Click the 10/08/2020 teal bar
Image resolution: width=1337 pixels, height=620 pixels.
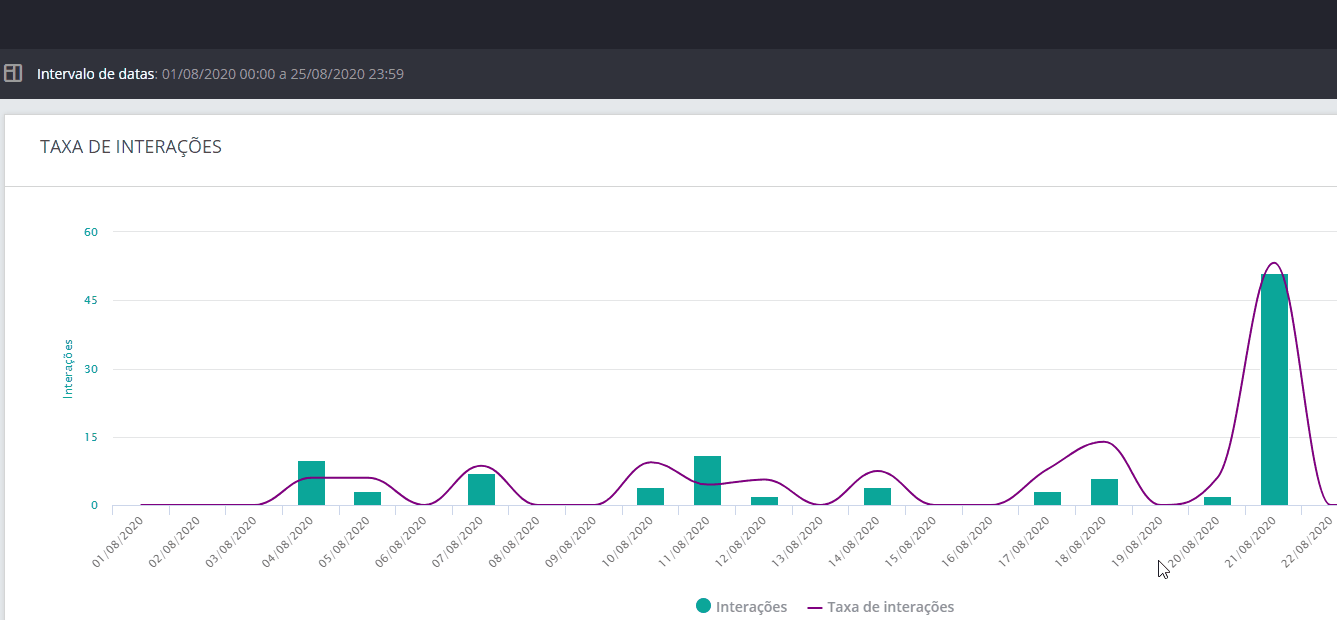pos(650,496)
